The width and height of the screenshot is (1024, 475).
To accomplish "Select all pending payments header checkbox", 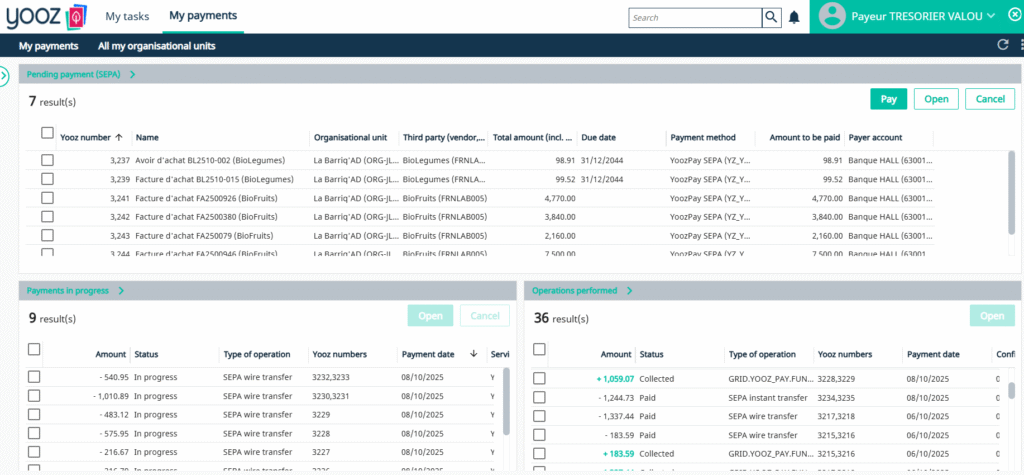I will point(47,133).
